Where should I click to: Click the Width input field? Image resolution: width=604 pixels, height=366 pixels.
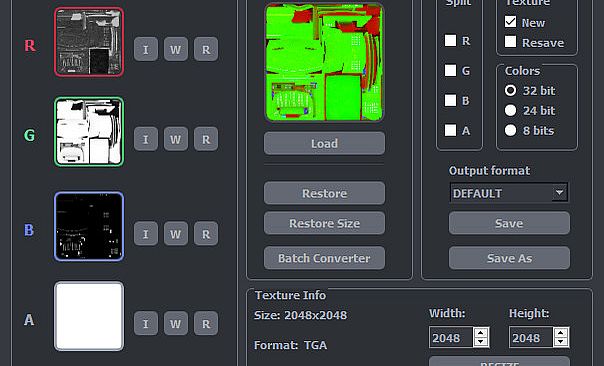pyautogui.click(x=451, y=337)
